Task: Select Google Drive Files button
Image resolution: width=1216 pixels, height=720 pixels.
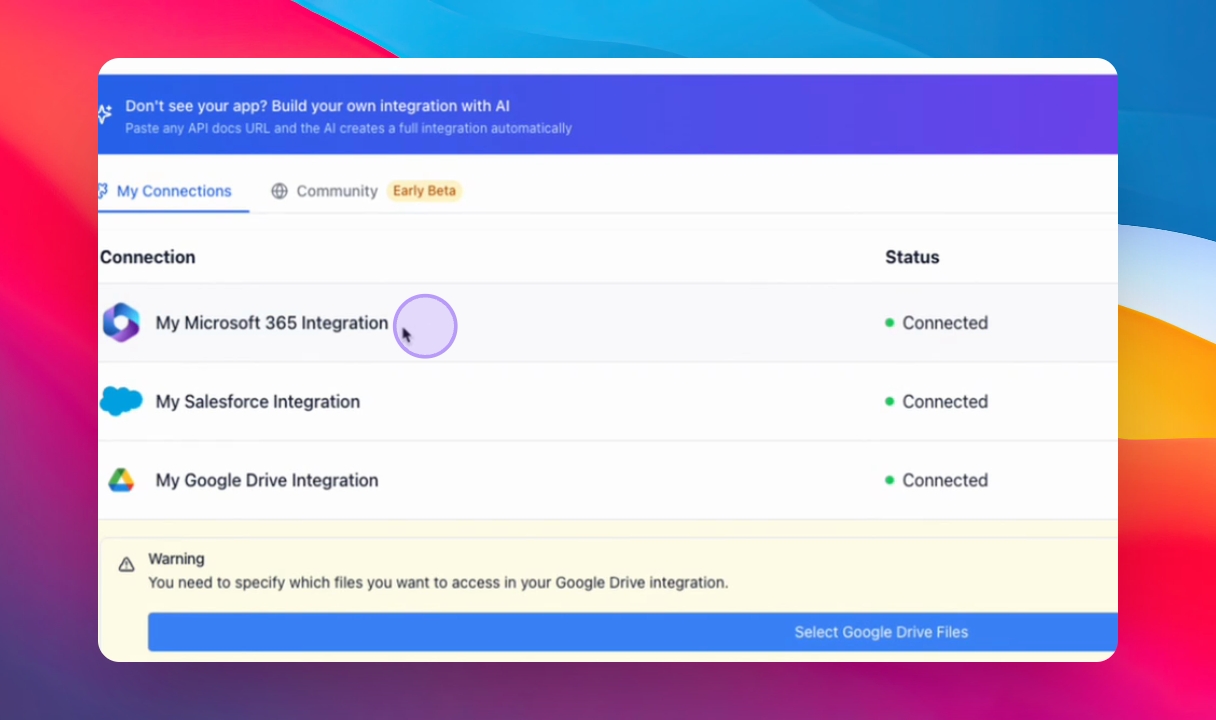Action: click(x=633, y=632)
